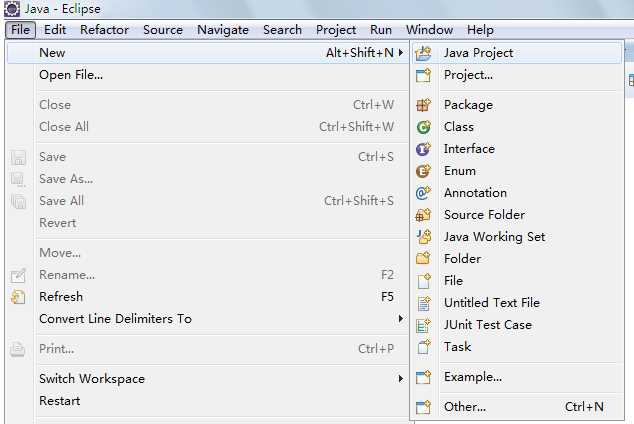This screenshot has height=424, width=634.
Task: Click the Save As icon
Action: click(x=18, y=179)
